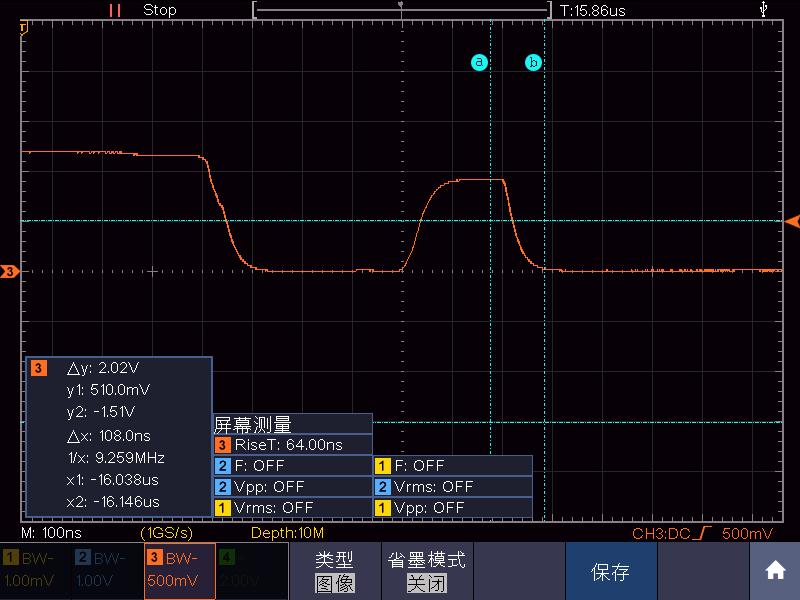The image size is (800, 600).
Task: Click the 保存 save button
Action: click(611, 570)
